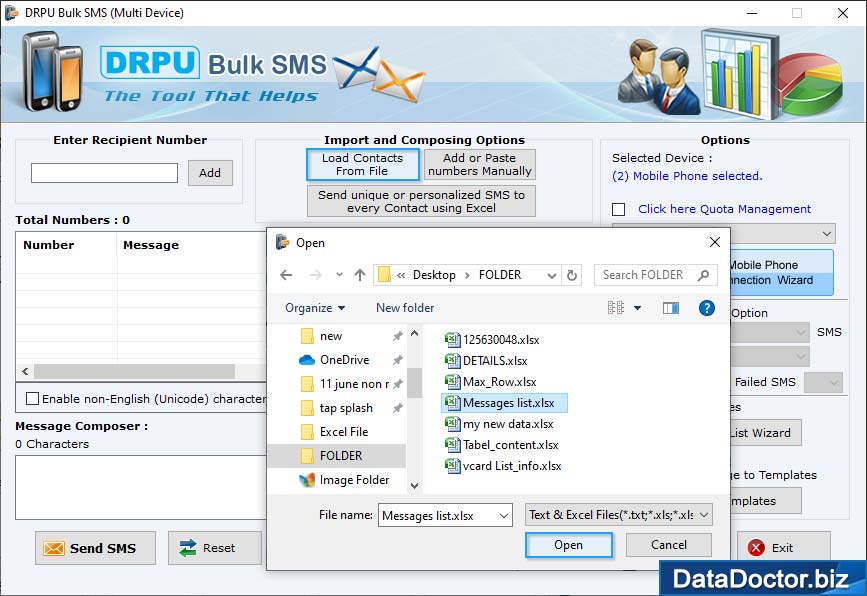Viewport: 867px width, 596px height.
Task: Click the Image Folder icon in navigation pane
Action: [307, 480]
